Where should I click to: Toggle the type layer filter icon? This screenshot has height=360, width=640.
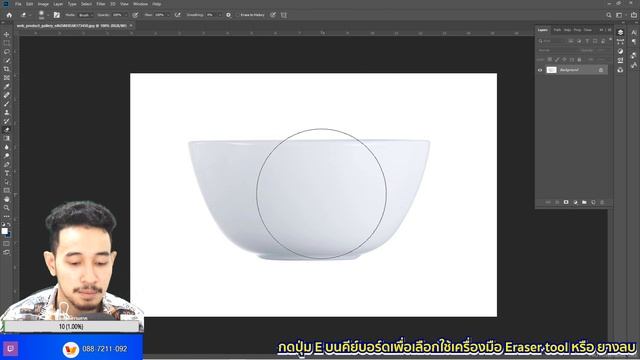pyautogui.click(x=587, y=41)
